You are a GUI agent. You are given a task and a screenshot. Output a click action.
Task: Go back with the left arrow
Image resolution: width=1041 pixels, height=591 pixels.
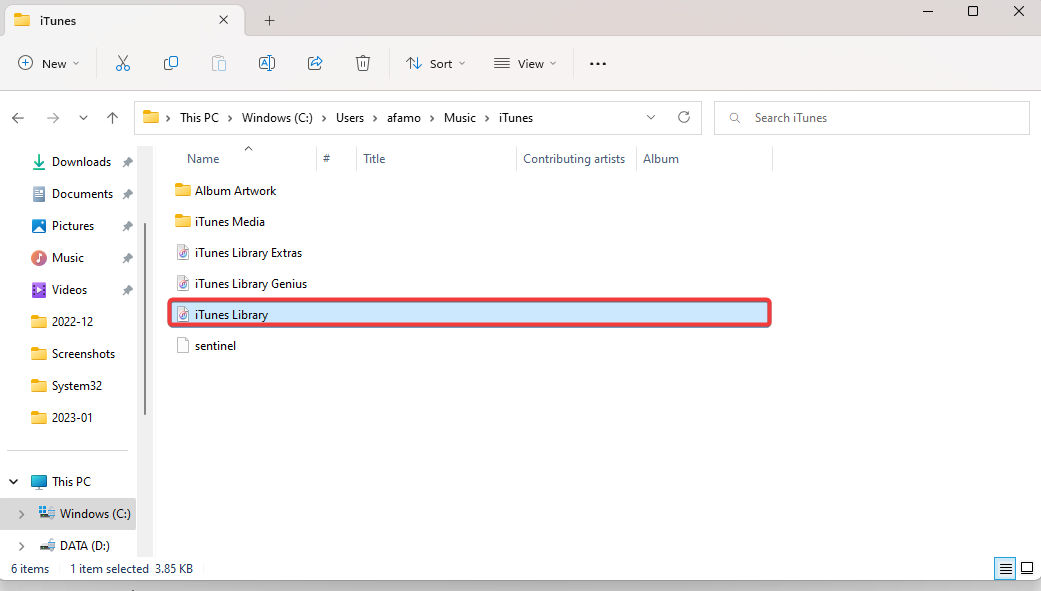click(x=18, y=118)
